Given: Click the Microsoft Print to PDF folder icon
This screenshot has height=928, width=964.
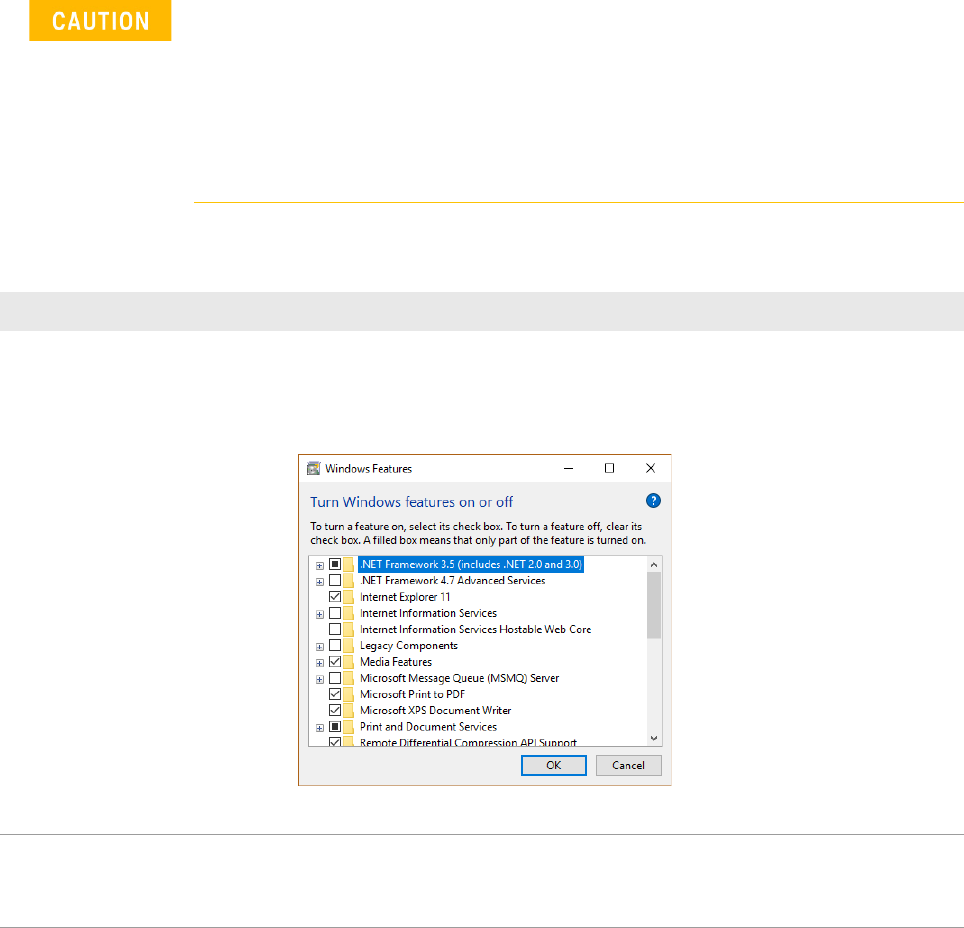Looking at the screenshot, I should coord(349,694).
